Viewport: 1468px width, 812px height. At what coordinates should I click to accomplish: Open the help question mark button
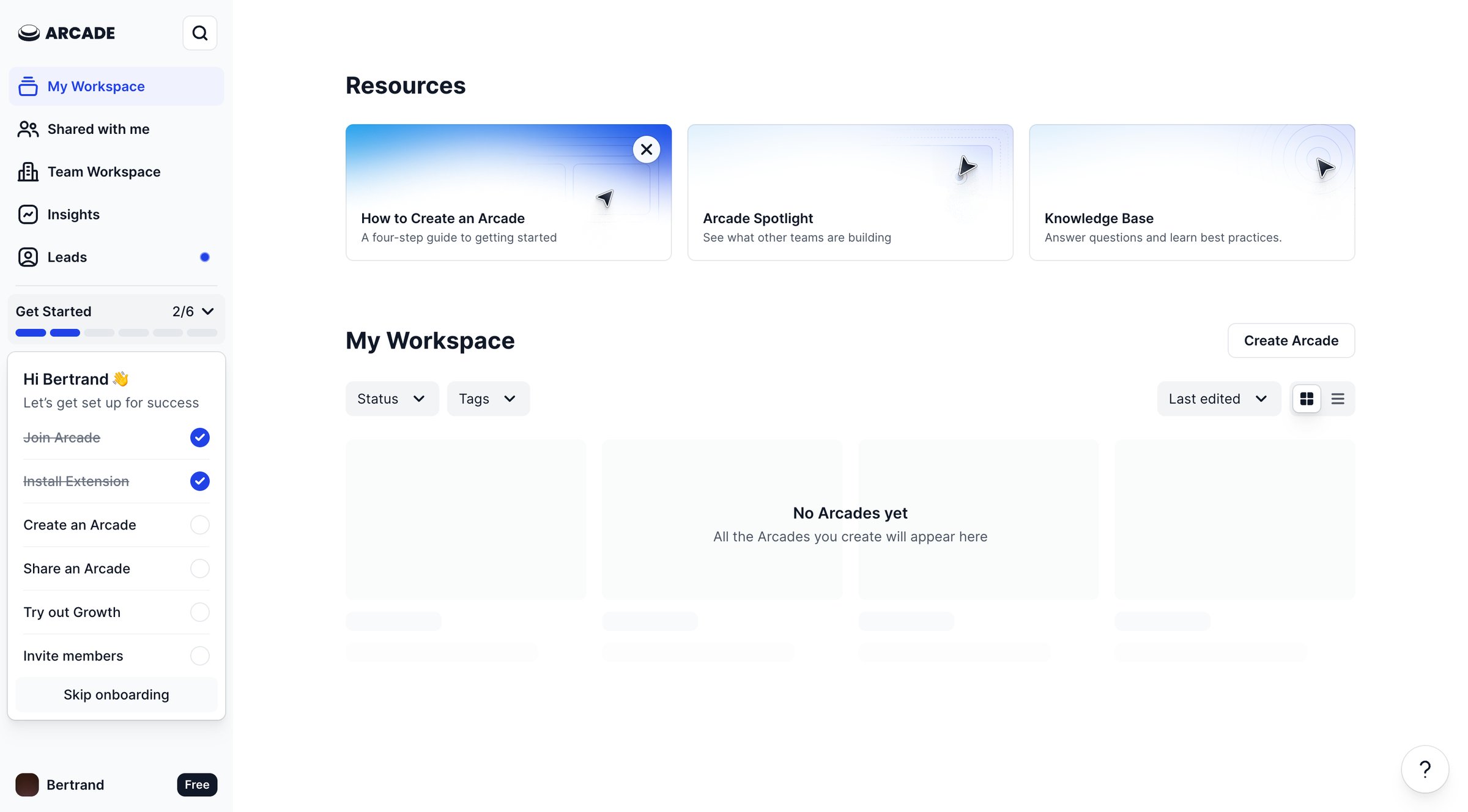tap(1425, 769)
